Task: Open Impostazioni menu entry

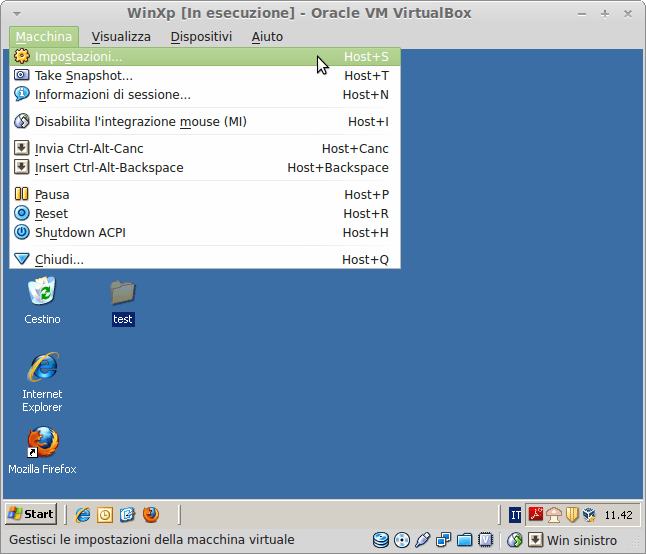Action: (205, 56)
